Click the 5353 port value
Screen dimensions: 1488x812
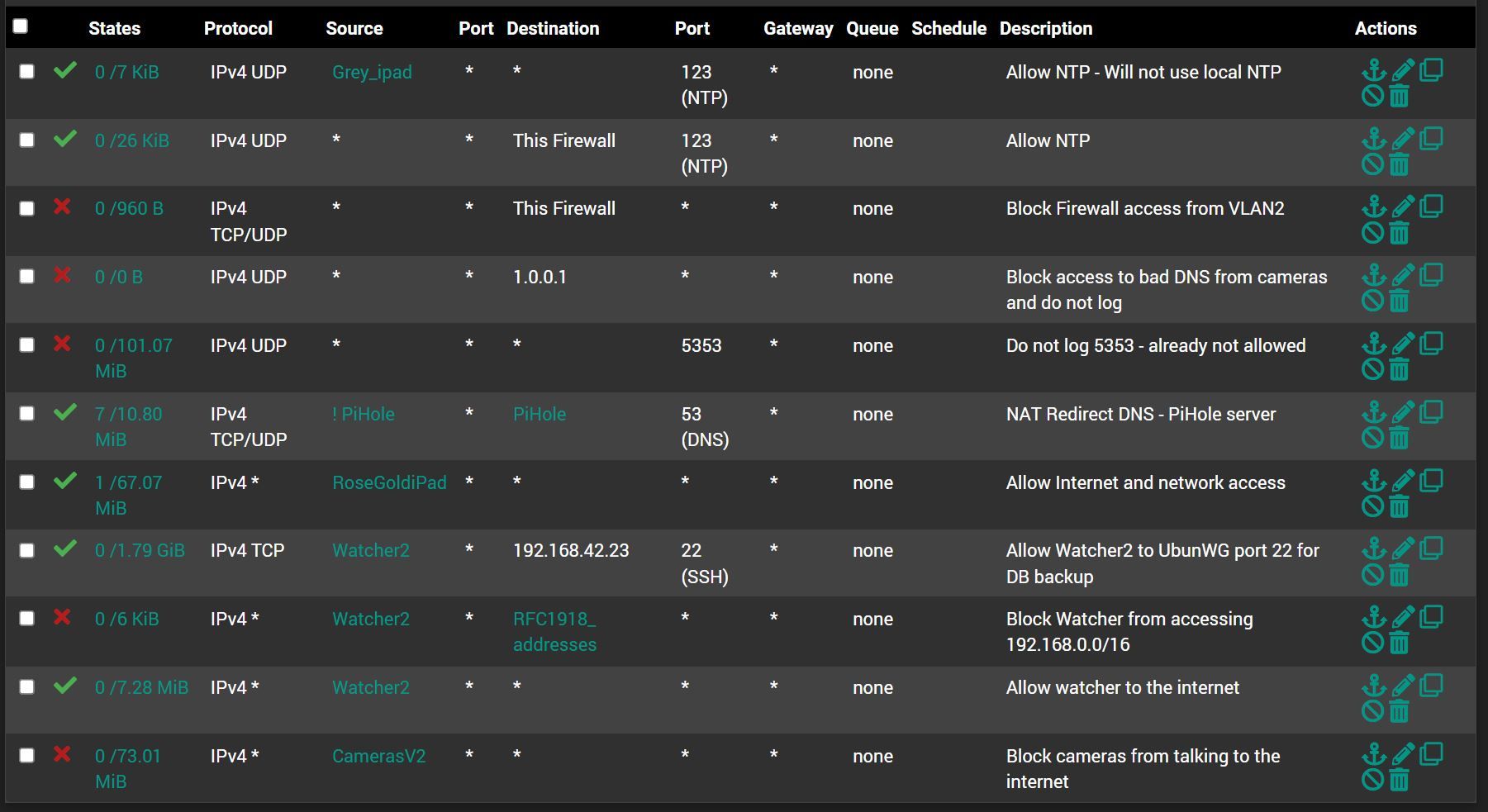[701, 345]
